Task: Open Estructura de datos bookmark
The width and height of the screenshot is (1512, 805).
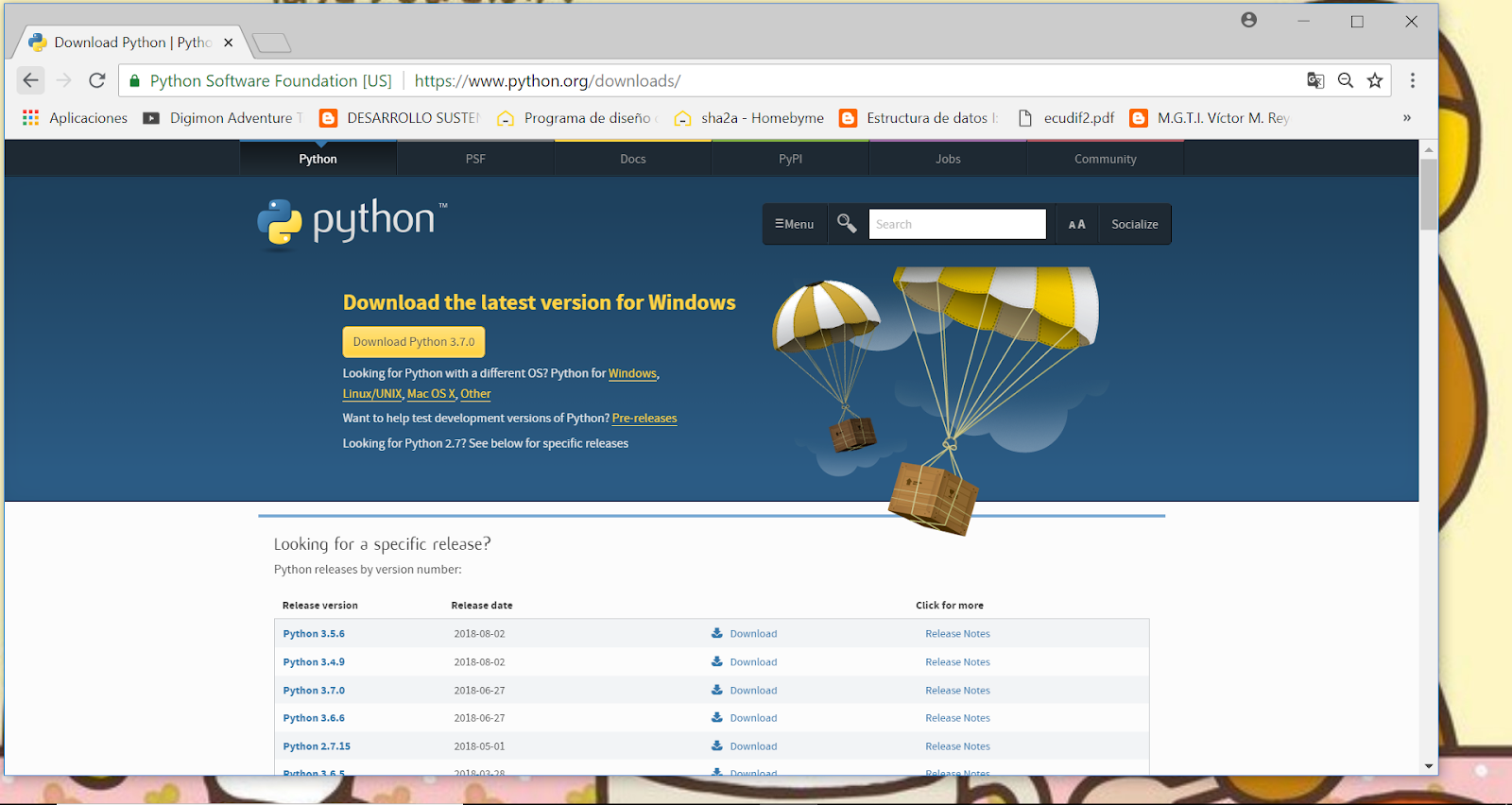Action: 919,118
